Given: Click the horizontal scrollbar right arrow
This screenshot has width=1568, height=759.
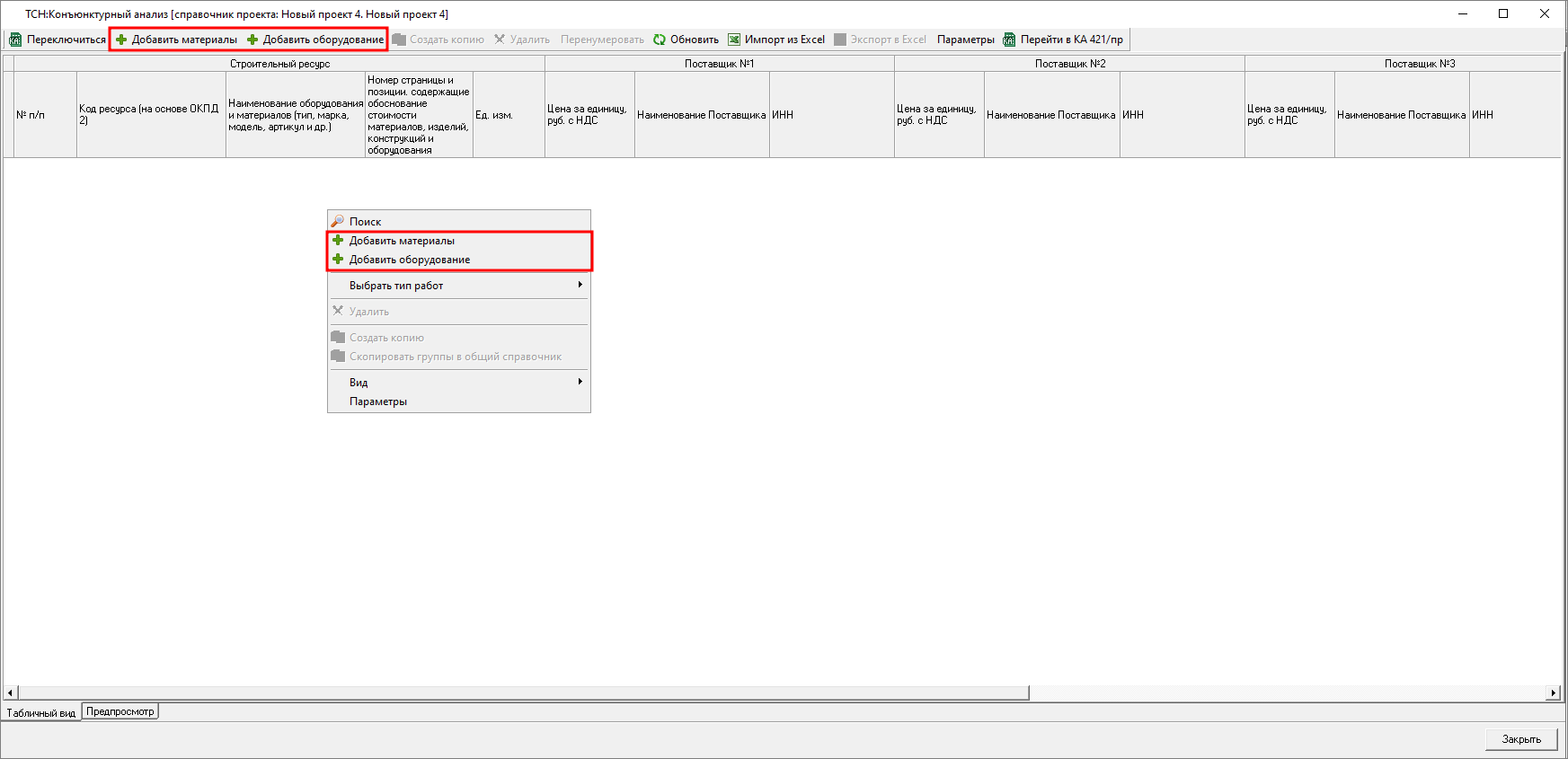Looking at the screenshot, I should pyautogui.click(x=1553, y=693).
